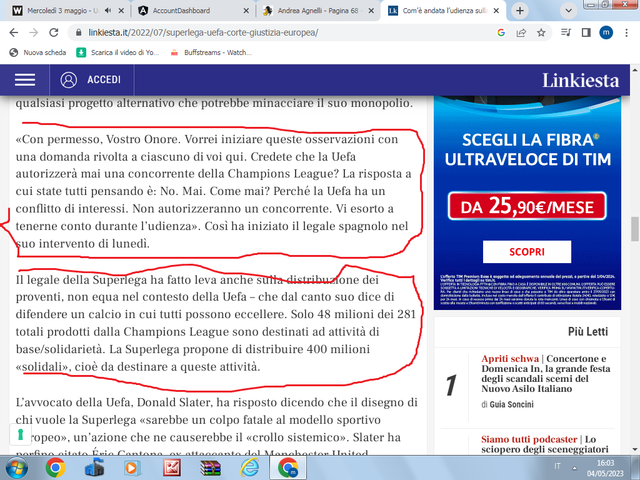Click the ACCEDI login button
The width and height of the screenshot is (640, 480).
(x=104, y=80)
